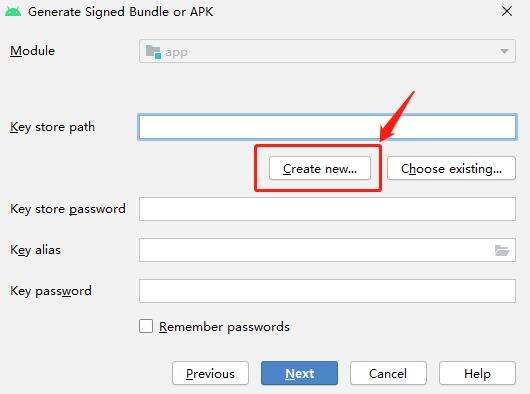530x394 pixels.
Task: Click the Remember passwords label text
Action: 224,327
